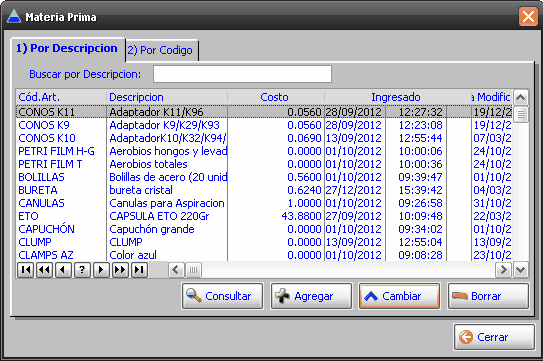Click the cost value 43.8800
This screenshot has height=361, width=543.
pos(301,216)
